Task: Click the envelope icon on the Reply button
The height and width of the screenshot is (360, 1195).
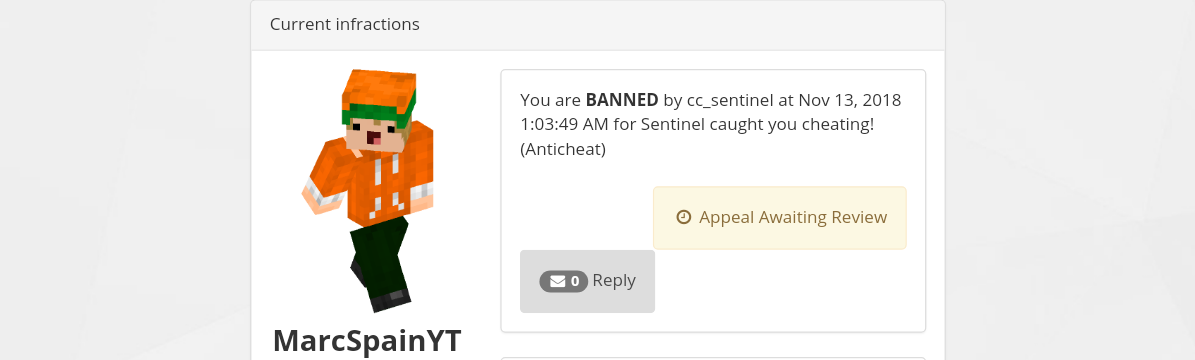Action: pyautogui.click(x=558, y=281)
